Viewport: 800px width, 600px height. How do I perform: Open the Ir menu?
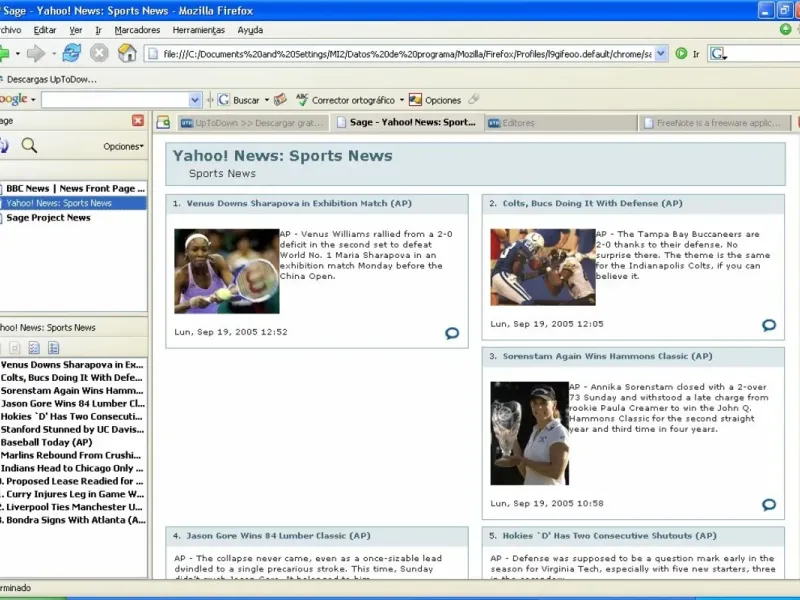[x=98, y=30]
